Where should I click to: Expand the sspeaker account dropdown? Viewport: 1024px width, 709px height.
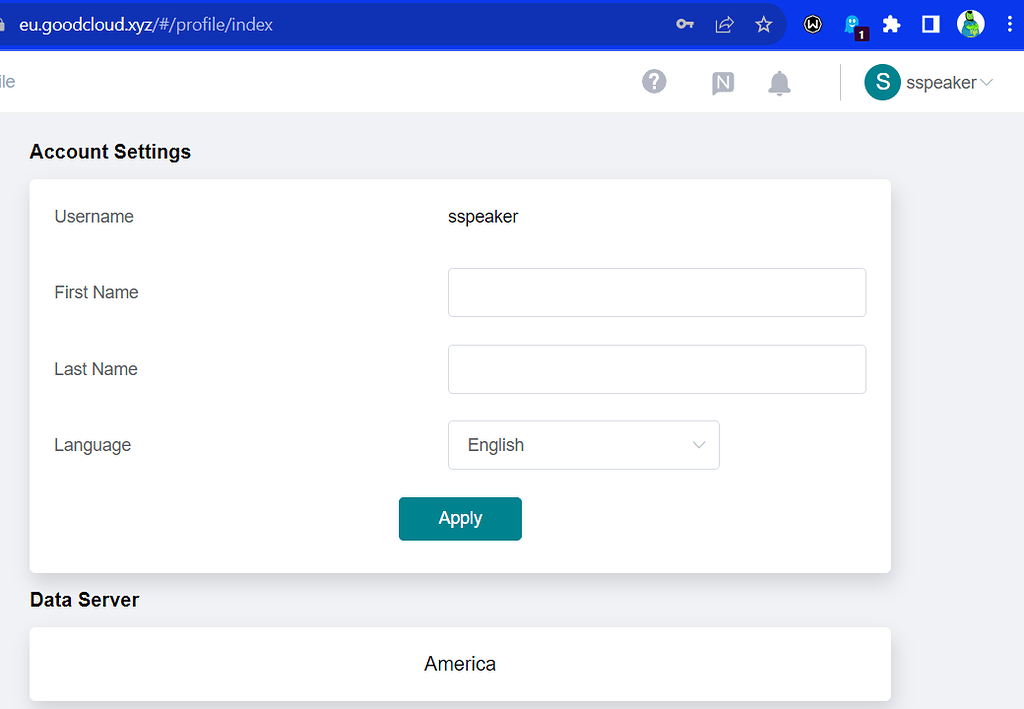coord(950,83)
